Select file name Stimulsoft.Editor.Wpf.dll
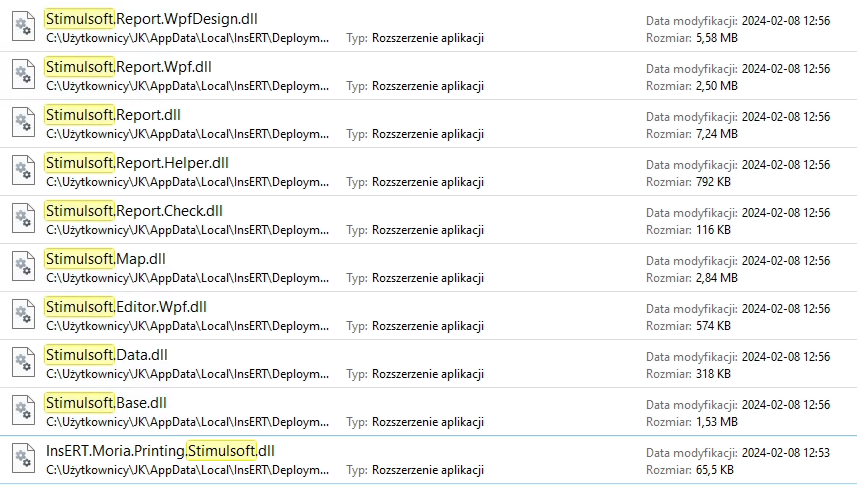Image resolution: width=857 pixels, height=495 pixels. (x=126, y=308)
